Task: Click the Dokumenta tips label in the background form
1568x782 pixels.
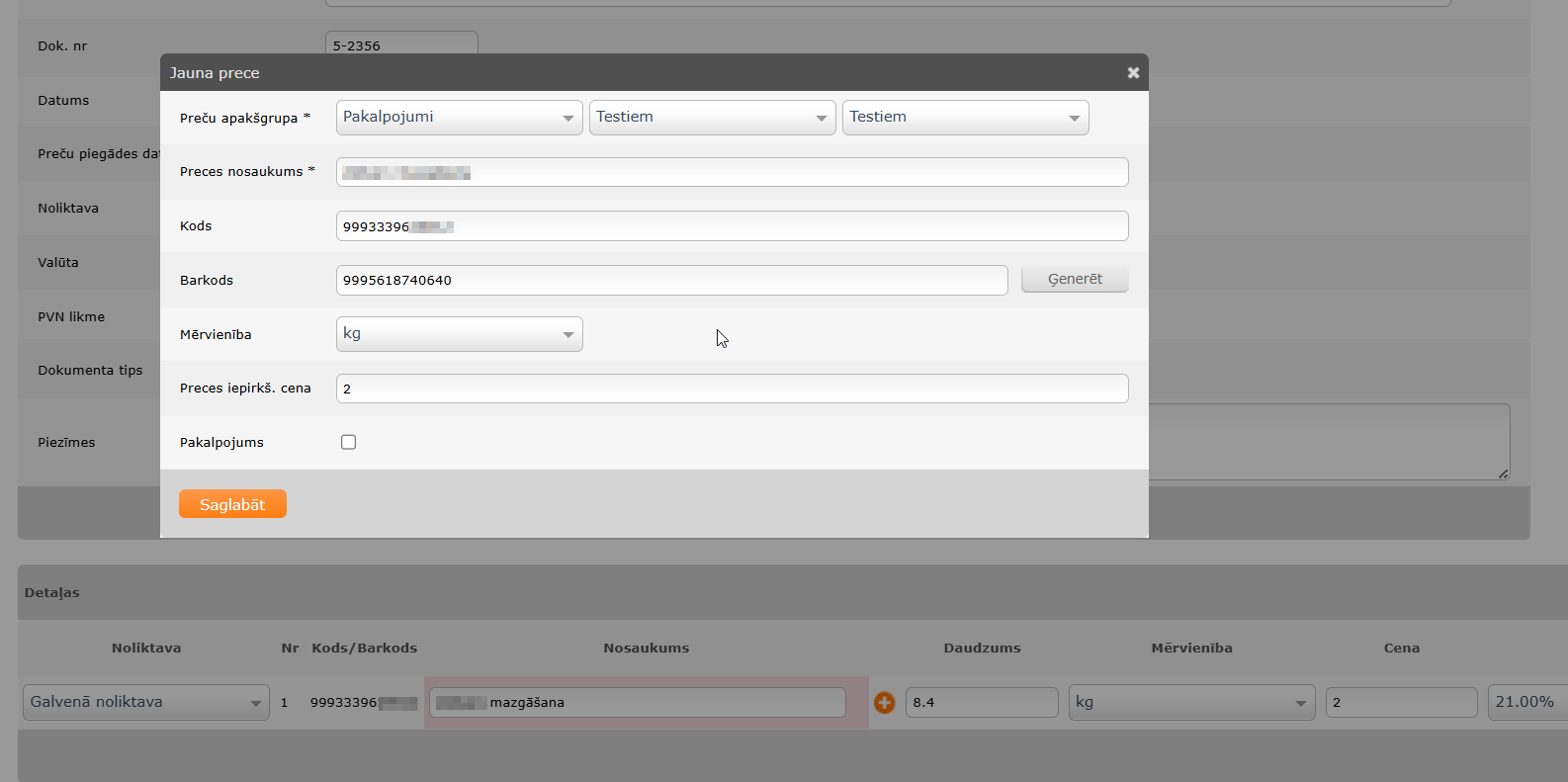Action: coord(90,371)
